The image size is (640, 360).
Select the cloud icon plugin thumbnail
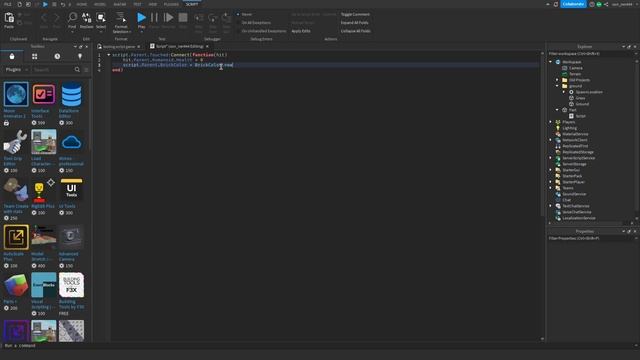click(71, 142)
